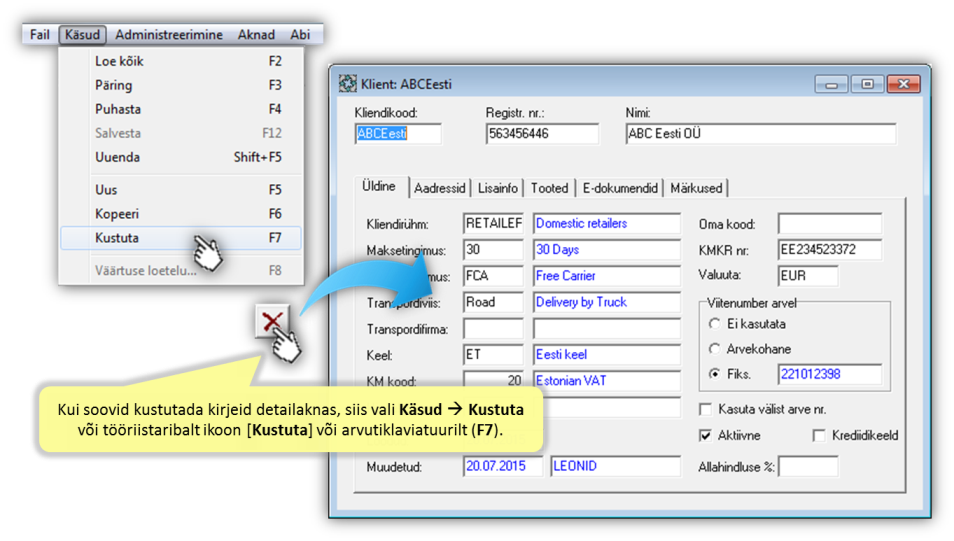This screenshot has height=541, width=954.
Task: Choose Kopeeri menu entry
Action: (x=181, y=214)
